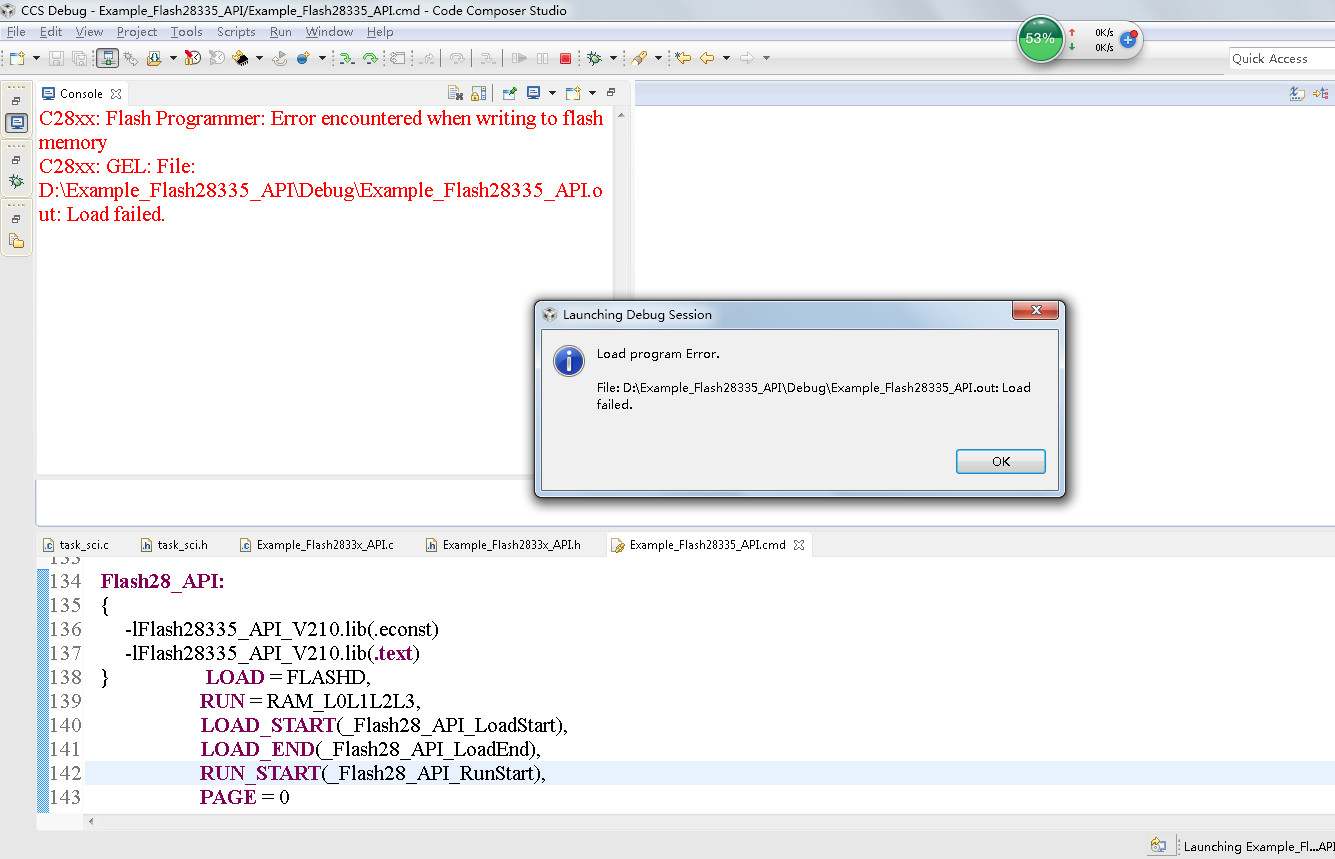1335x859 pixels.
Task: Click the Console fast-view icon in left sidebar
Action: tap(16, 123)
